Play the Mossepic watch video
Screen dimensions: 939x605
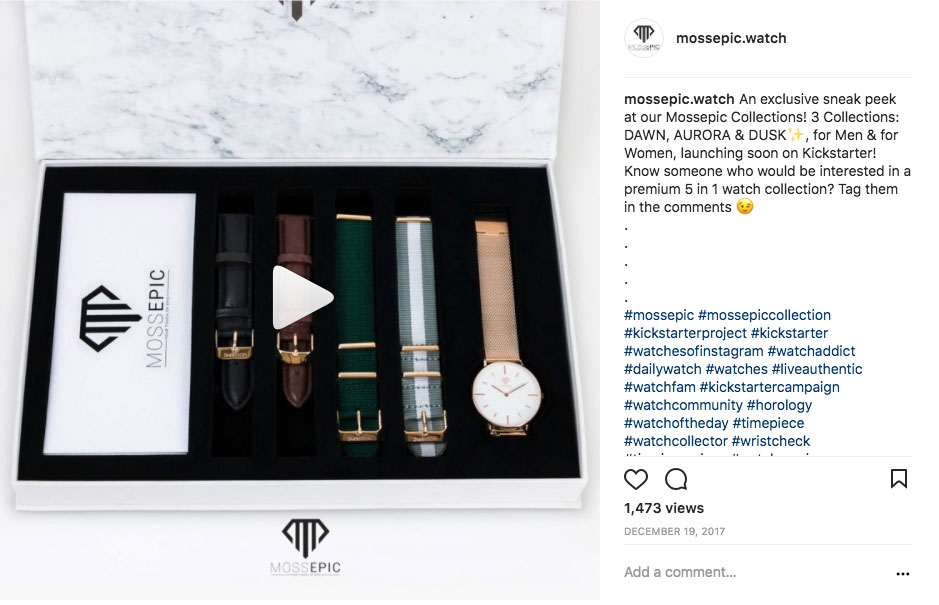click(302, 298)
